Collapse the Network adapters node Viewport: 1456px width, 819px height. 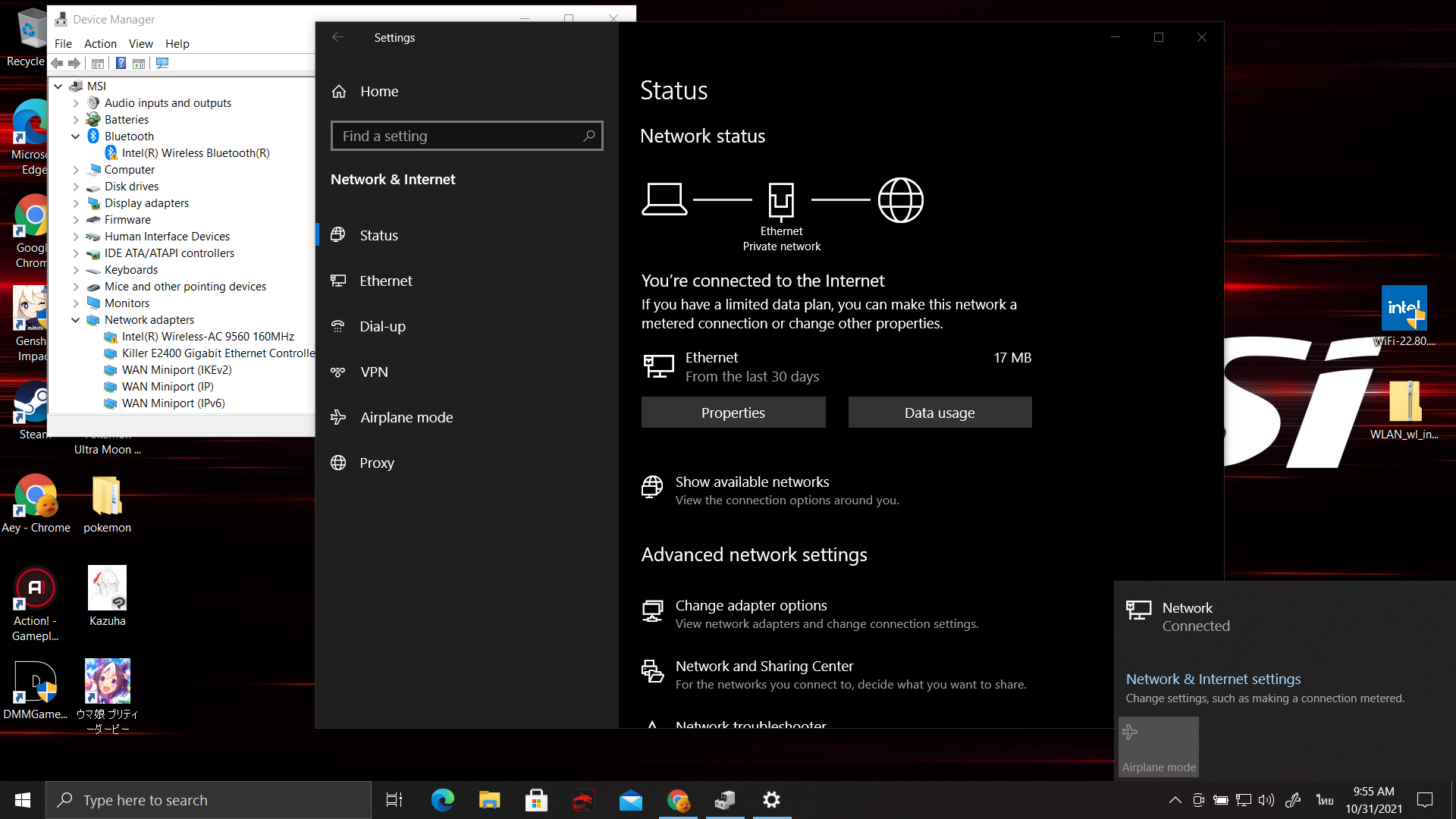tap(76, 320)
